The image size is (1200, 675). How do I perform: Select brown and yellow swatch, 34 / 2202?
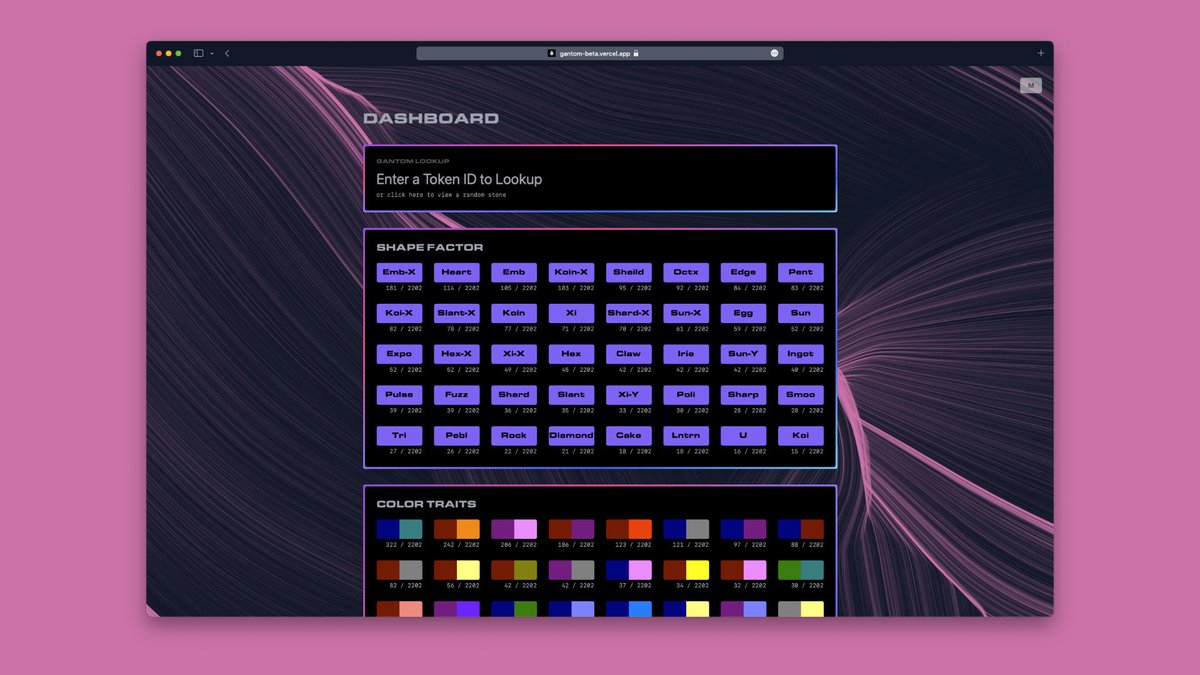click(x=686, y=570)
